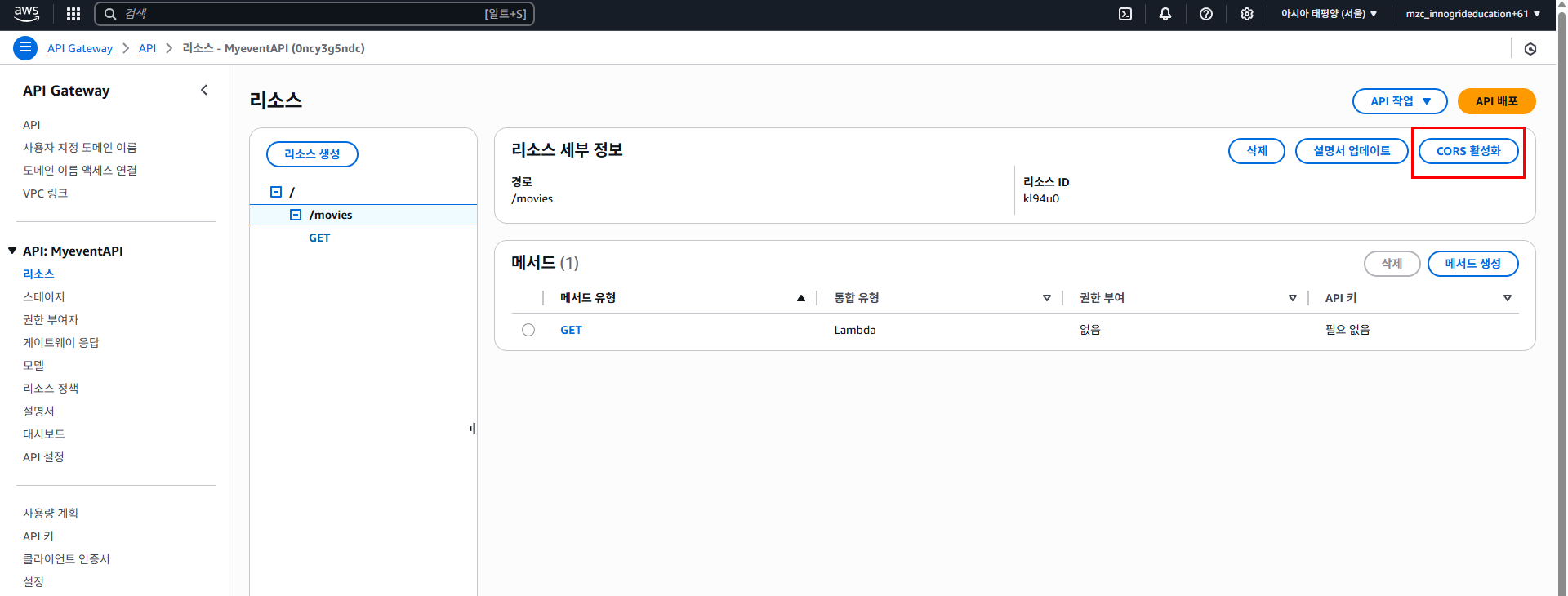
Task: Open API breadcrumb link
Action: coord(147,48)
